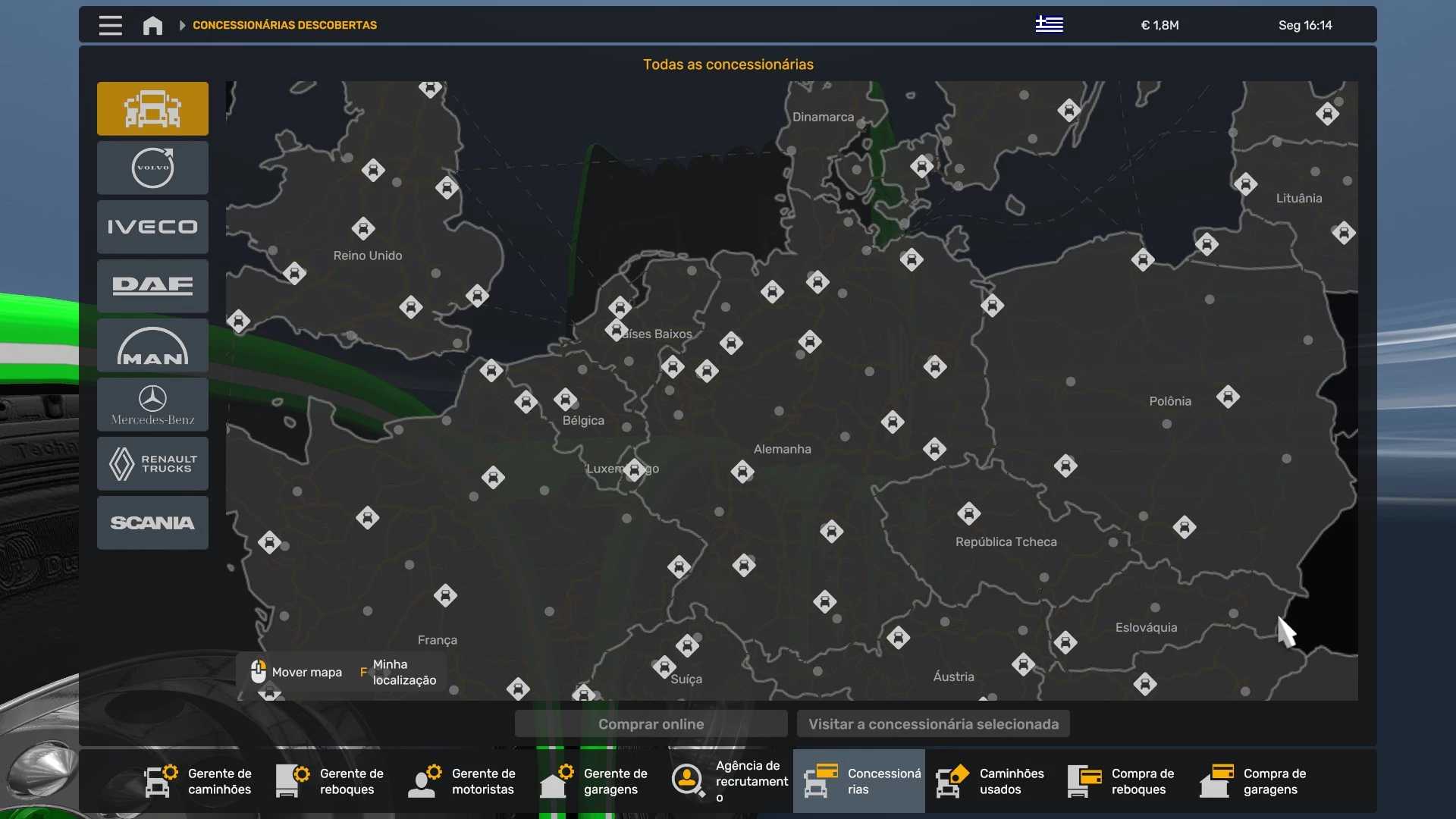This screenshot has width=1456, height=819.
Task: Filter dealerships by DAF brand
Action: point(152,286)
